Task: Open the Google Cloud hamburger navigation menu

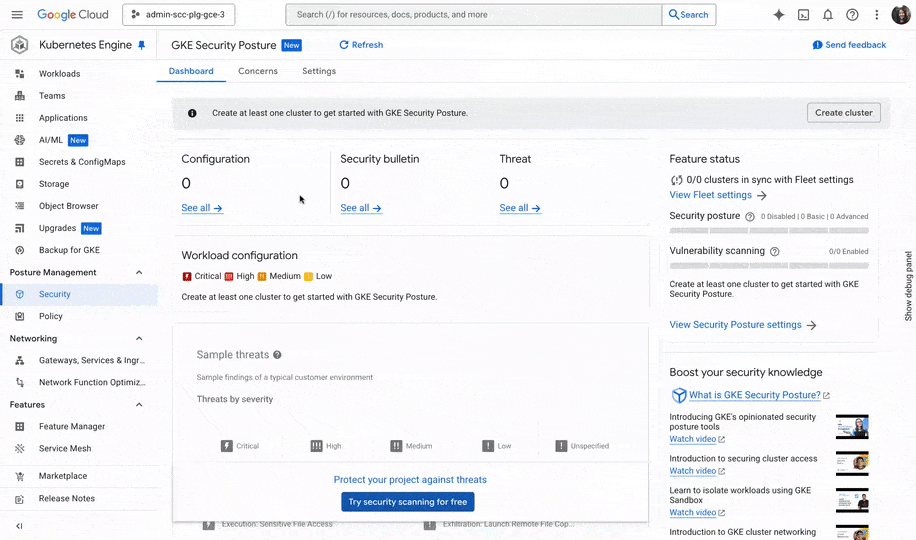Action: pos(17,15)
